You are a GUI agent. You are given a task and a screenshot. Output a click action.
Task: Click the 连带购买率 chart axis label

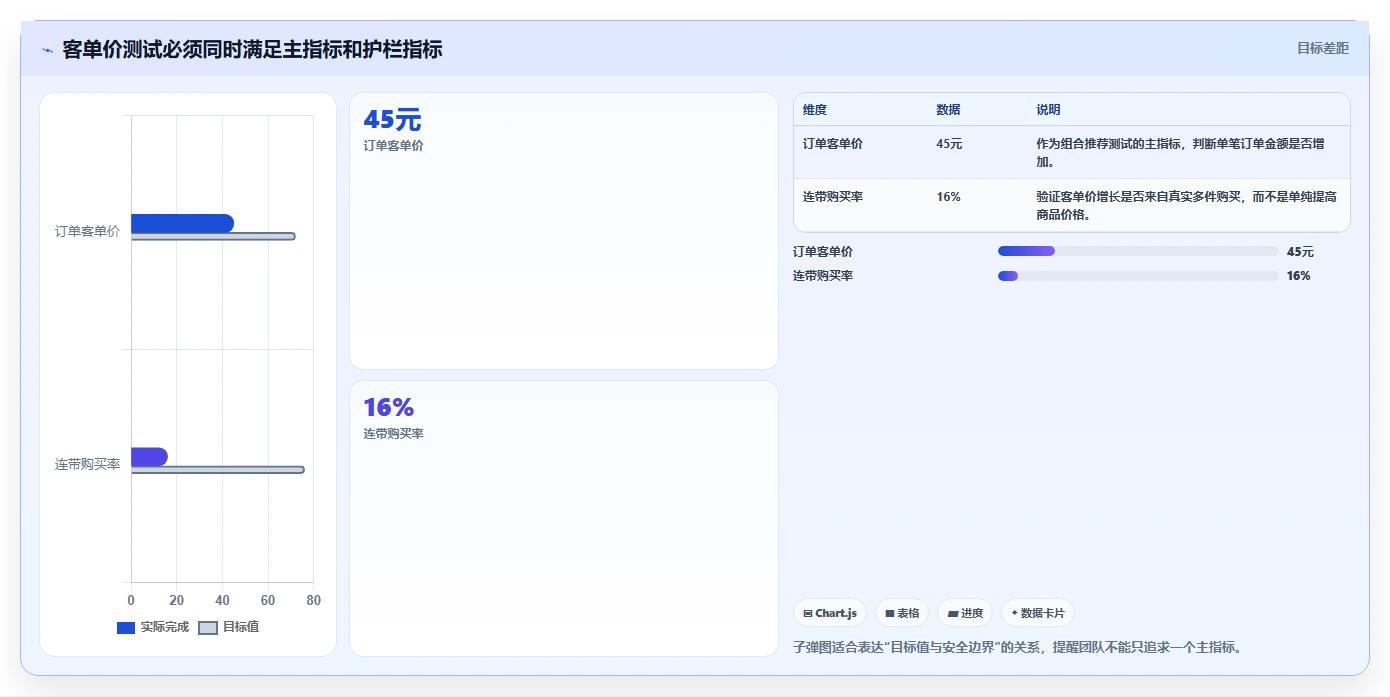[87, 465]
